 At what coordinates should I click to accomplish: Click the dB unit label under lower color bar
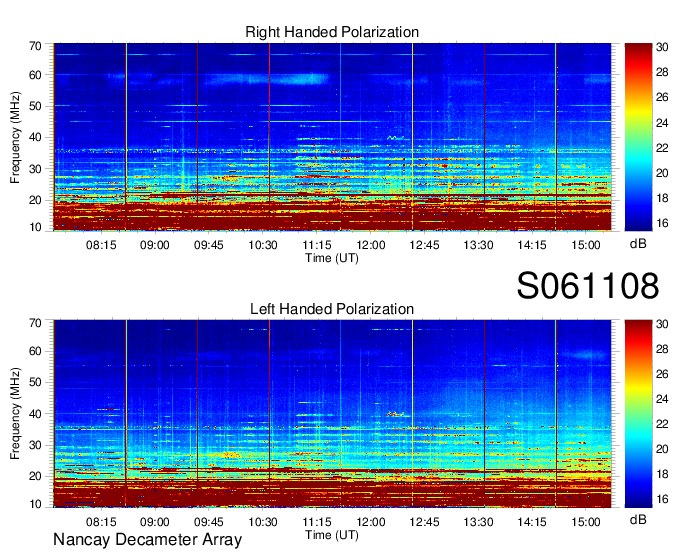pos(638,519)
